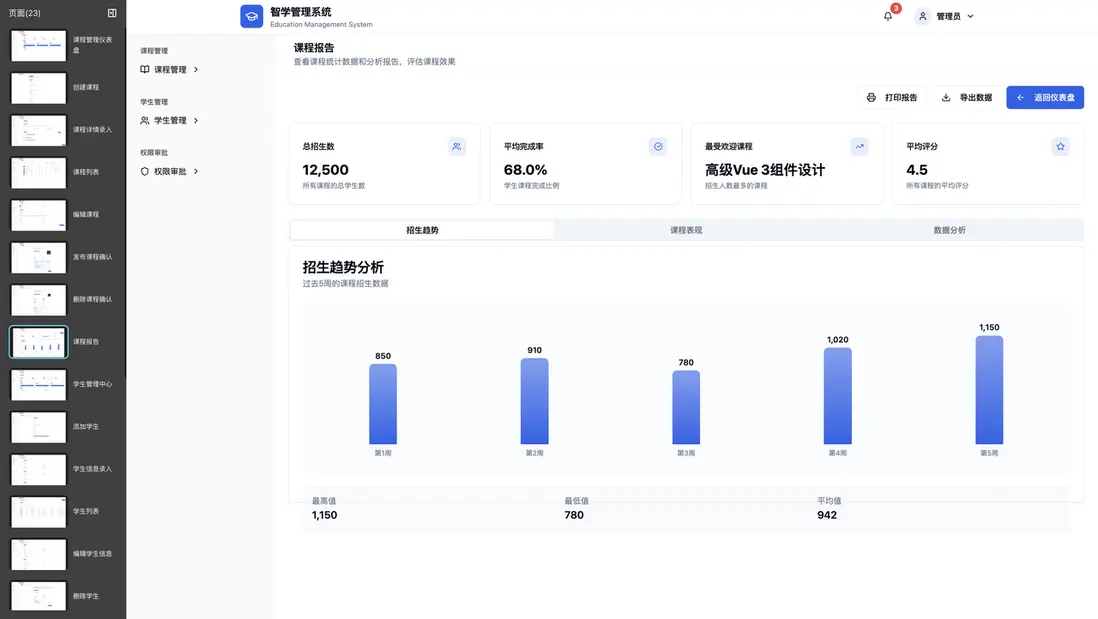
Task: Click the red badge showing 3 notifications
Action: click(896, 8)
